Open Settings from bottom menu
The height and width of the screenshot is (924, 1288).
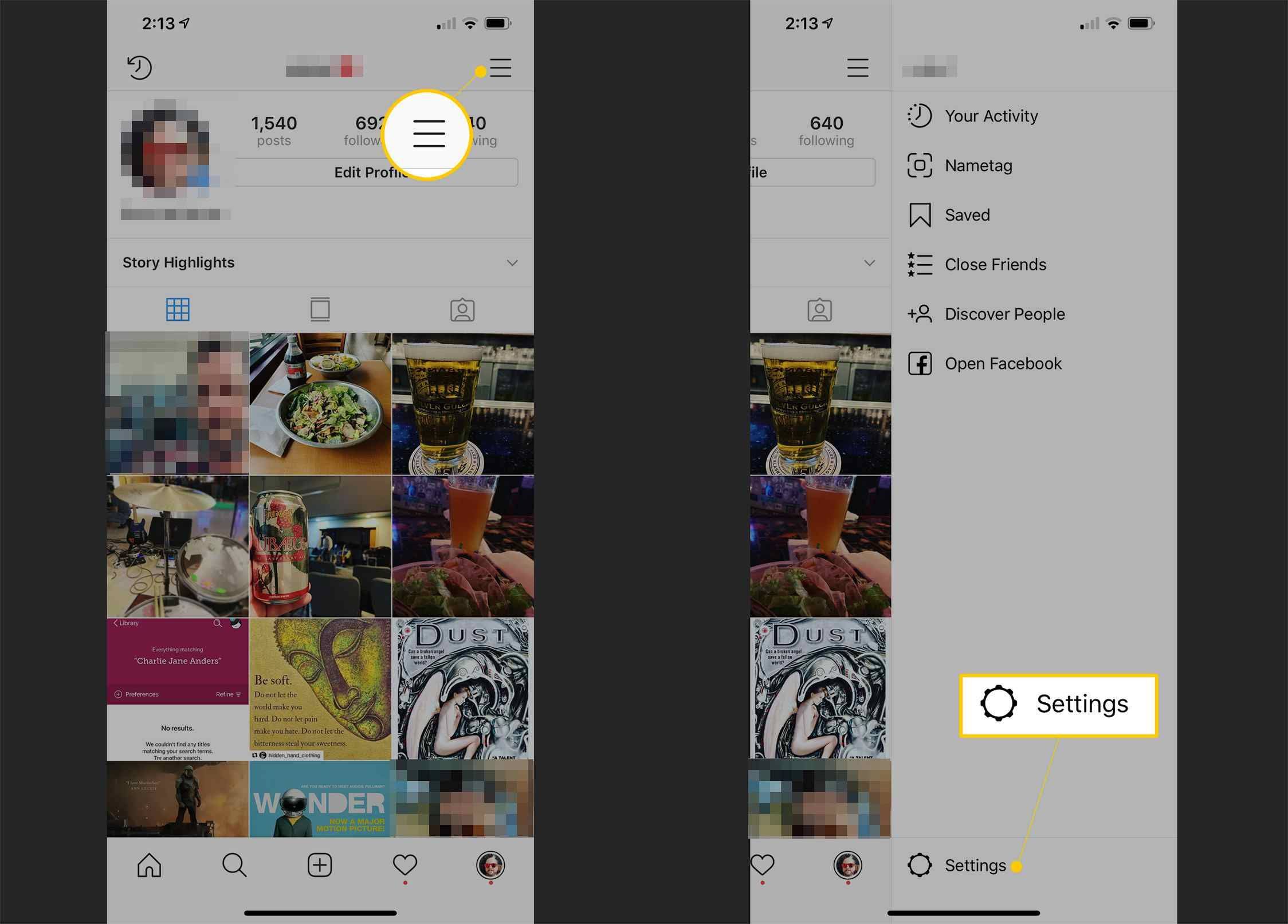coord(975,864)
